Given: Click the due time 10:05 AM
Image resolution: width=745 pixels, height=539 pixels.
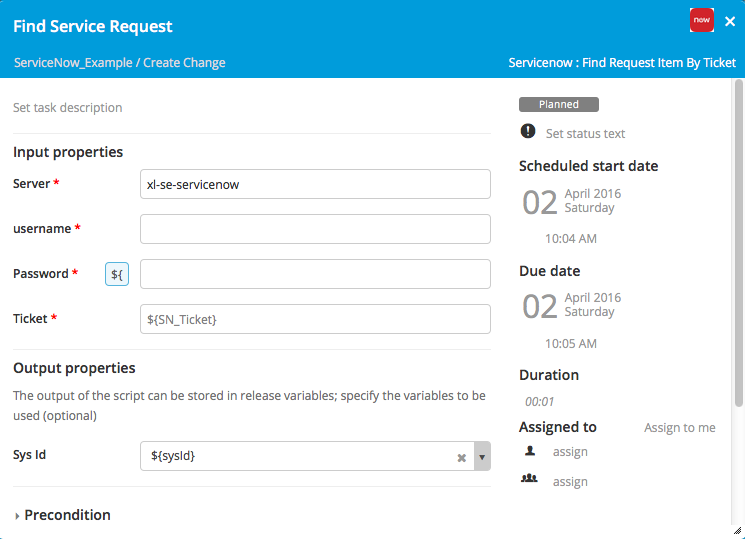Looking at the screenshot, I should [571, 344].
